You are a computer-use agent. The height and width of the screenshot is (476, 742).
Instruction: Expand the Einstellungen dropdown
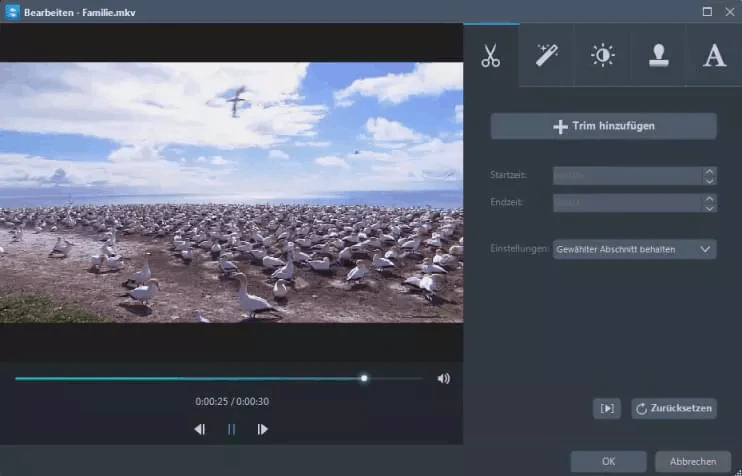(635, 249)
